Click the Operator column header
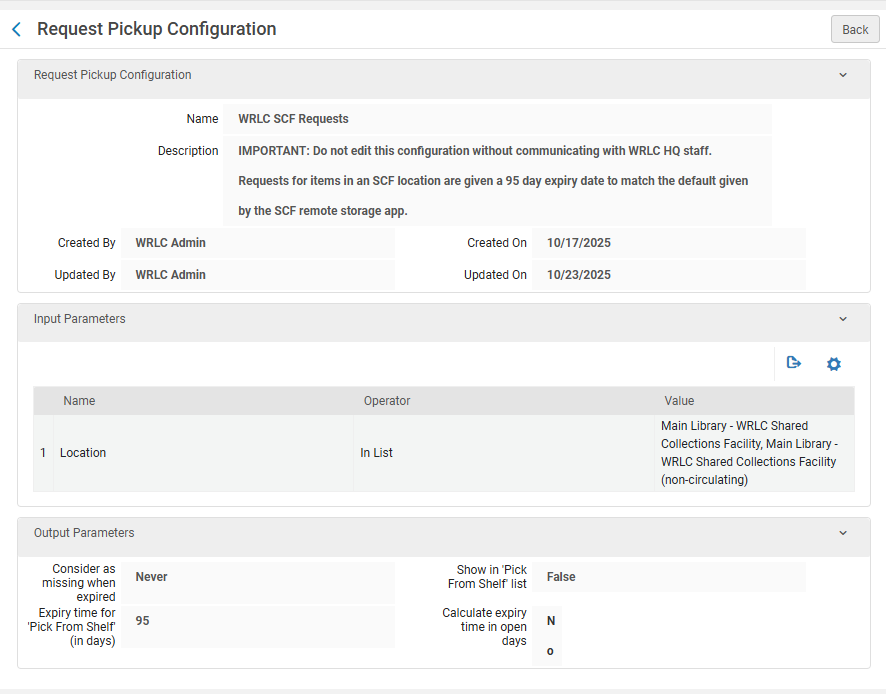886x694 pixels. [387, 401]
